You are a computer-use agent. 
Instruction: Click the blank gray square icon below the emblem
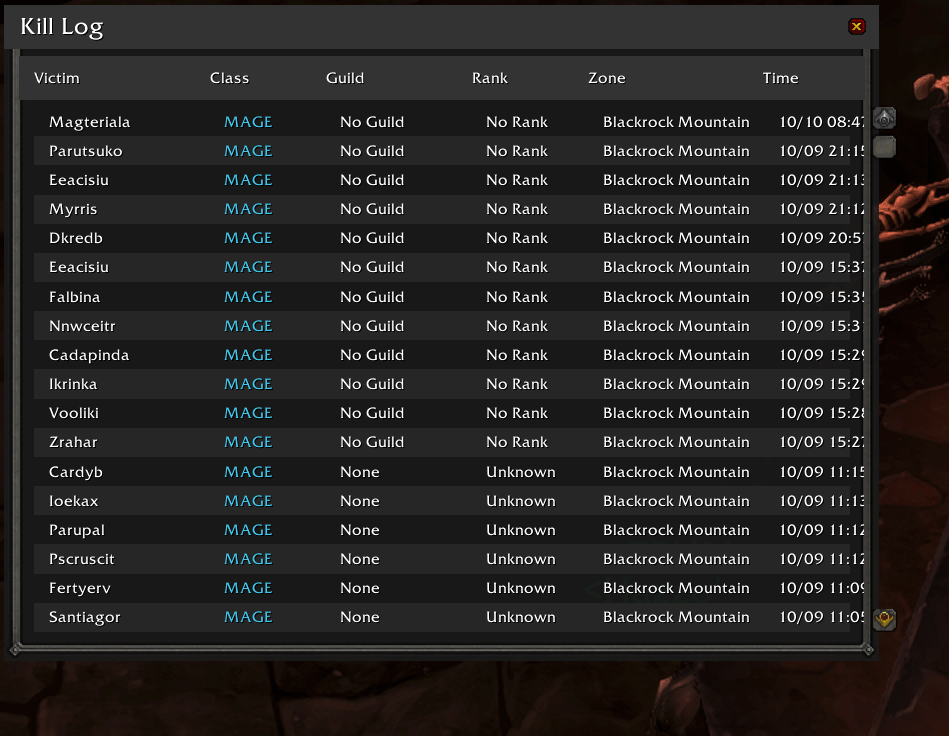pos(884,146)
